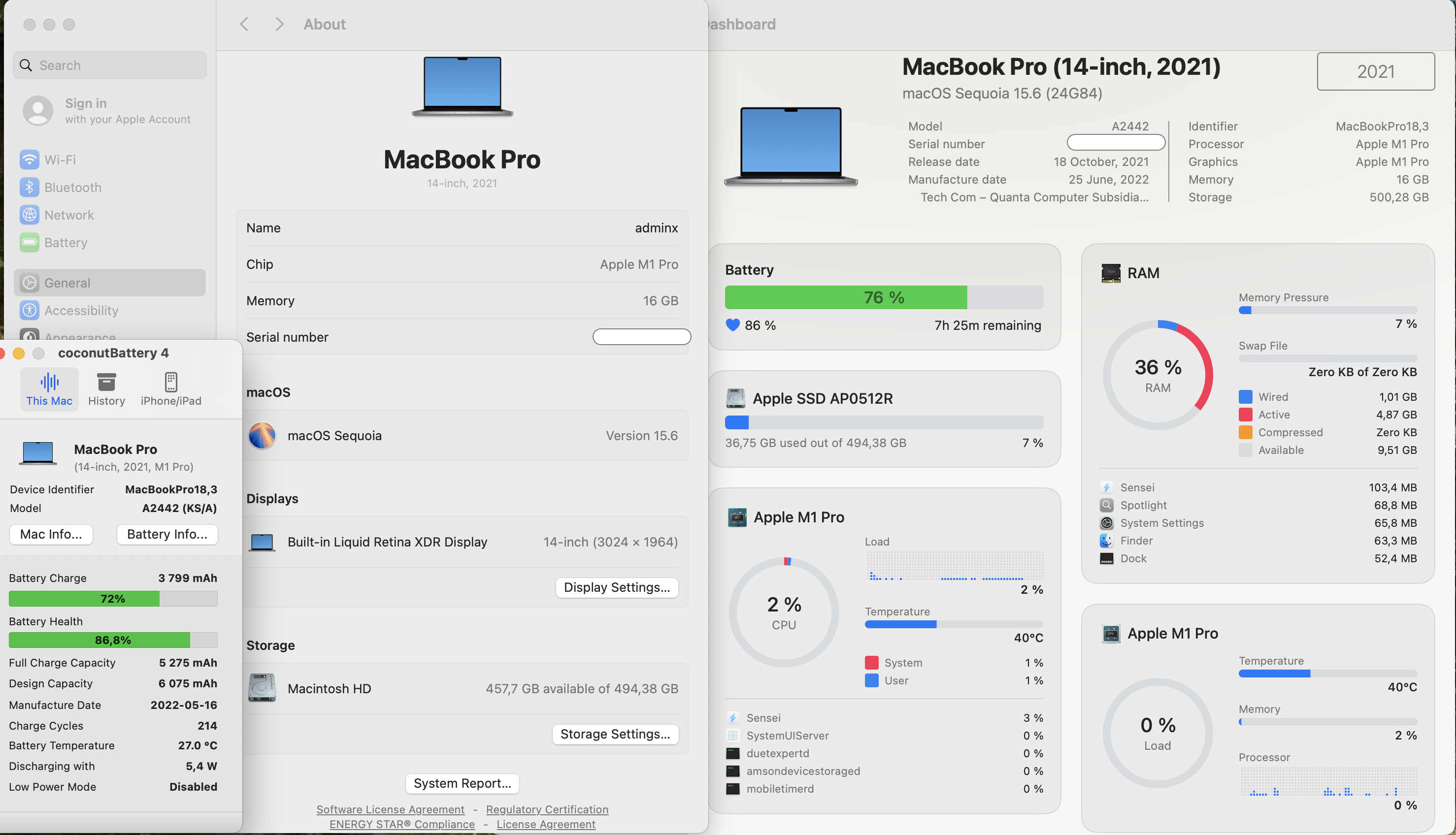Screen dimensions: 1456x835
Task: Open This Mac tab in coconutBattery
Action: 49,389
